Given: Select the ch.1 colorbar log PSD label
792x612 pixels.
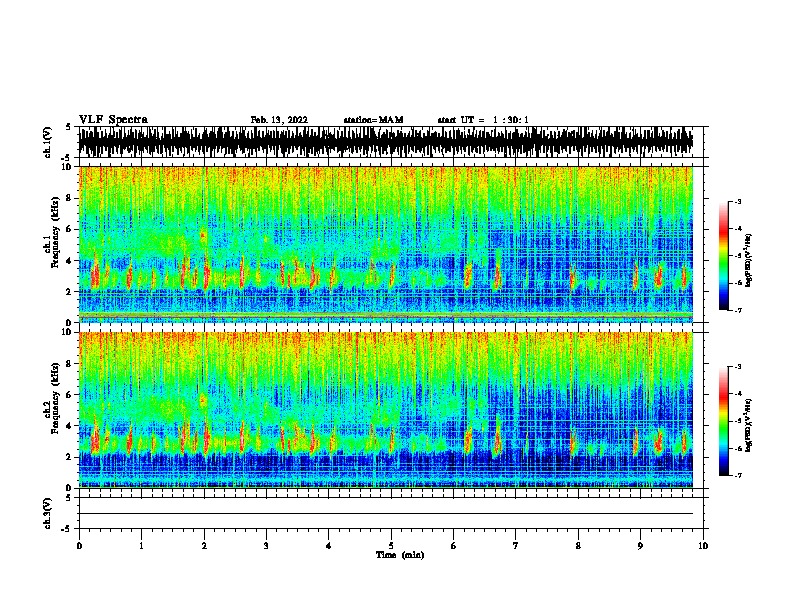Looking at the screenshot, I should click(748, 260).
